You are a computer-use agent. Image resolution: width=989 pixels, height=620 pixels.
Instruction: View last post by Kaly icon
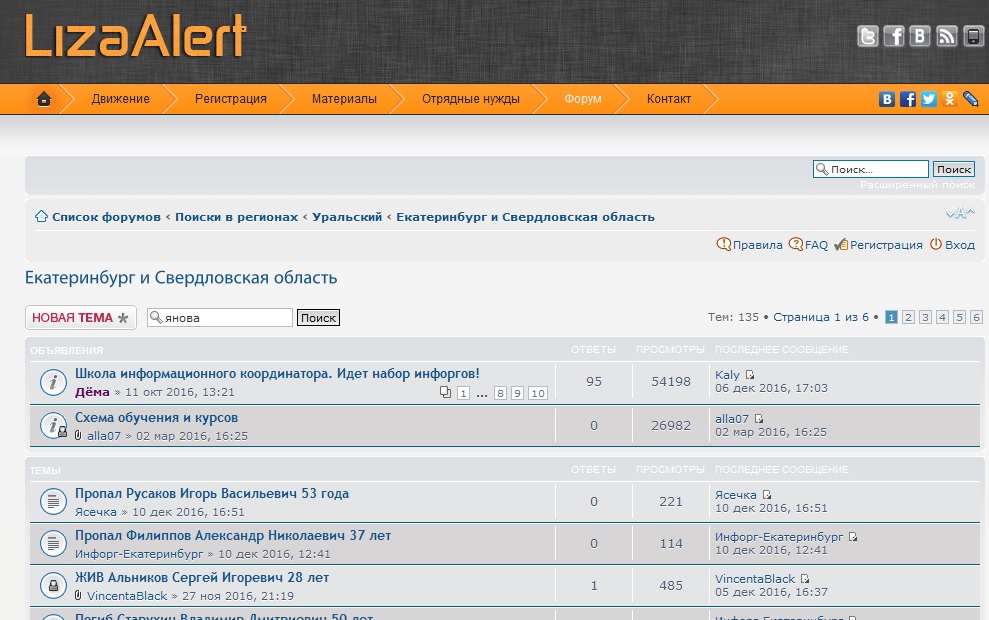(749, 375)
